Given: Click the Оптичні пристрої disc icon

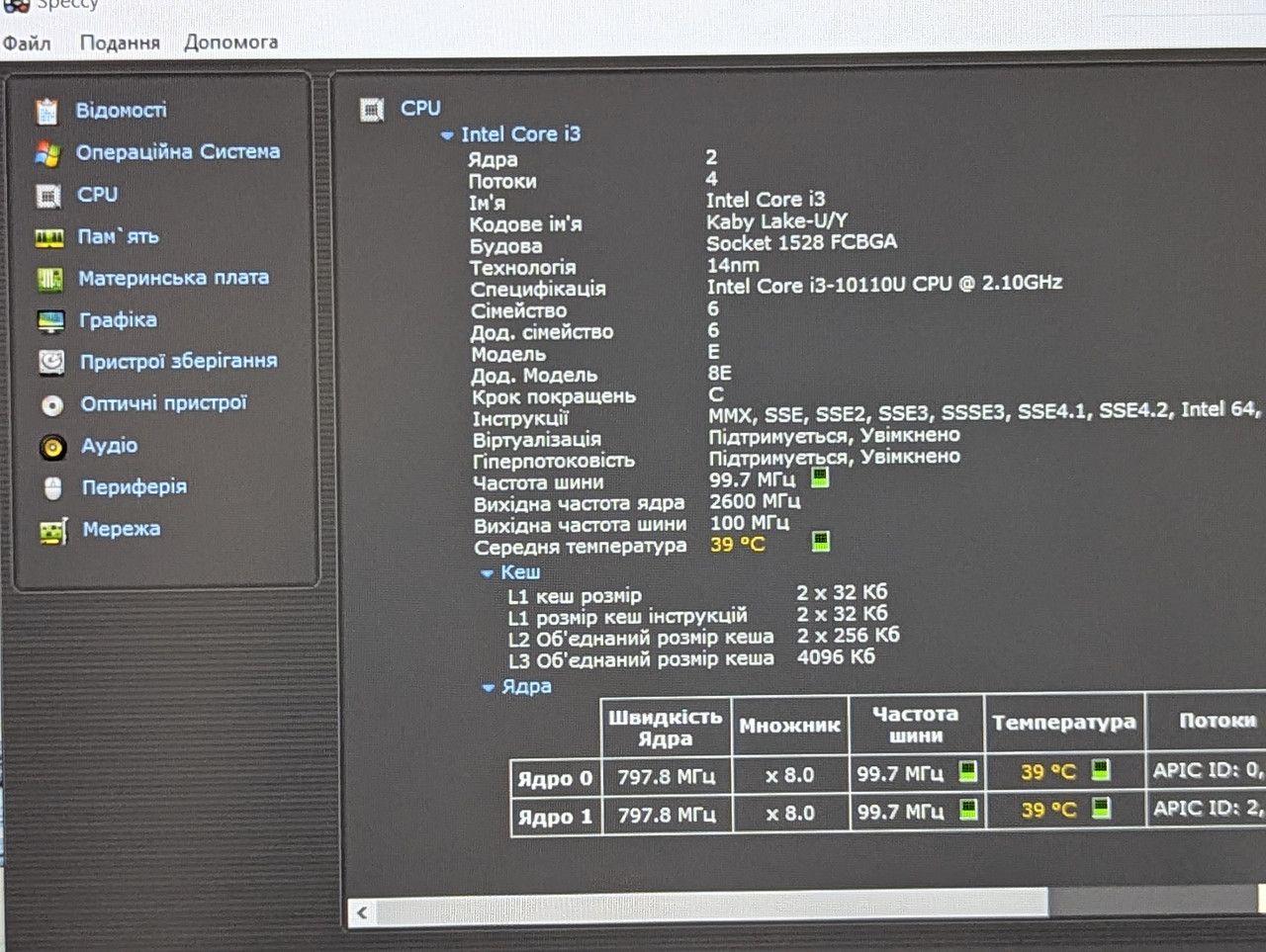Looking at the screenshot, I should click(52, 405).
